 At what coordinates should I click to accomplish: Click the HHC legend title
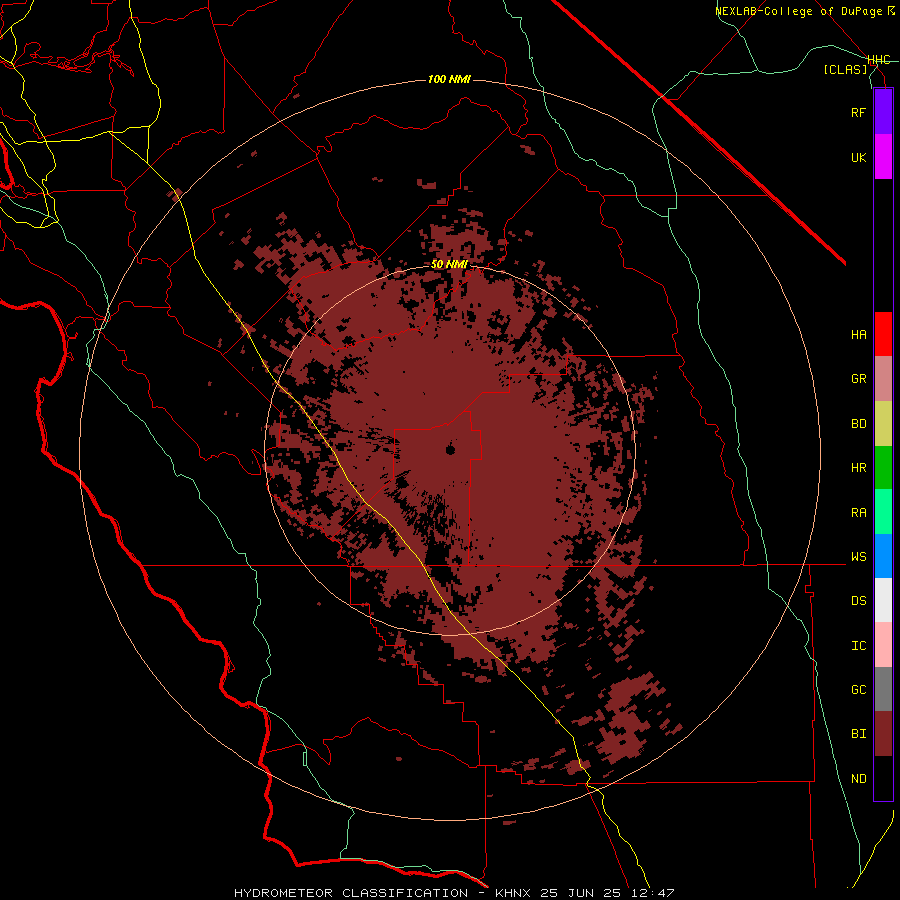point(879,60)
